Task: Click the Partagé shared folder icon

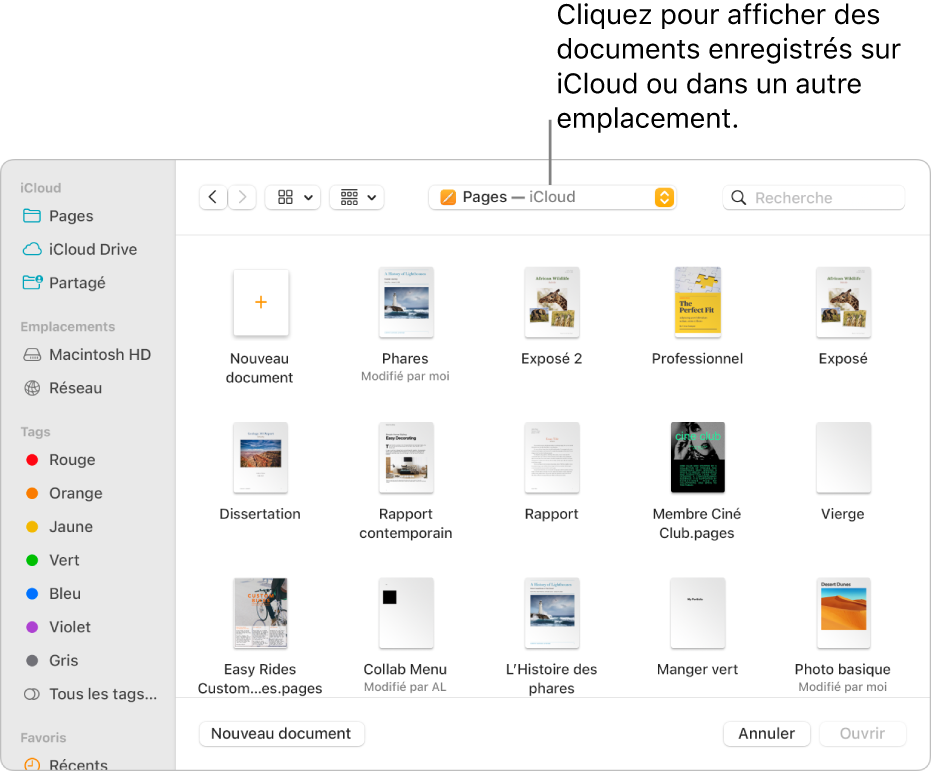Action: 32,282
